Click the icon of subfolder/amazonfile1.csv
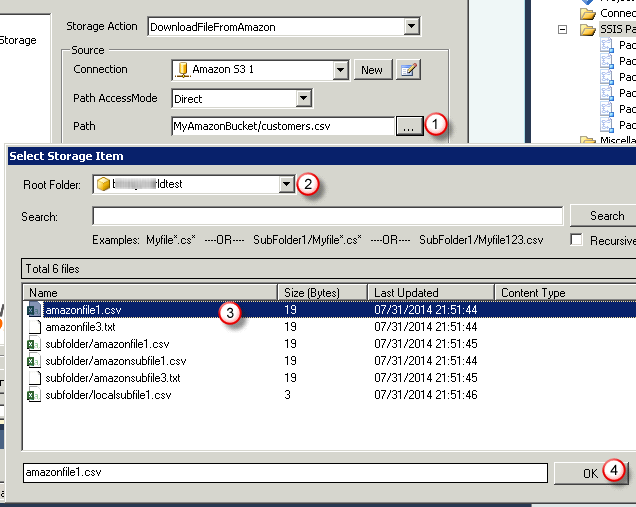This screenshot has width=636, height=507. [x=34, y=344]
